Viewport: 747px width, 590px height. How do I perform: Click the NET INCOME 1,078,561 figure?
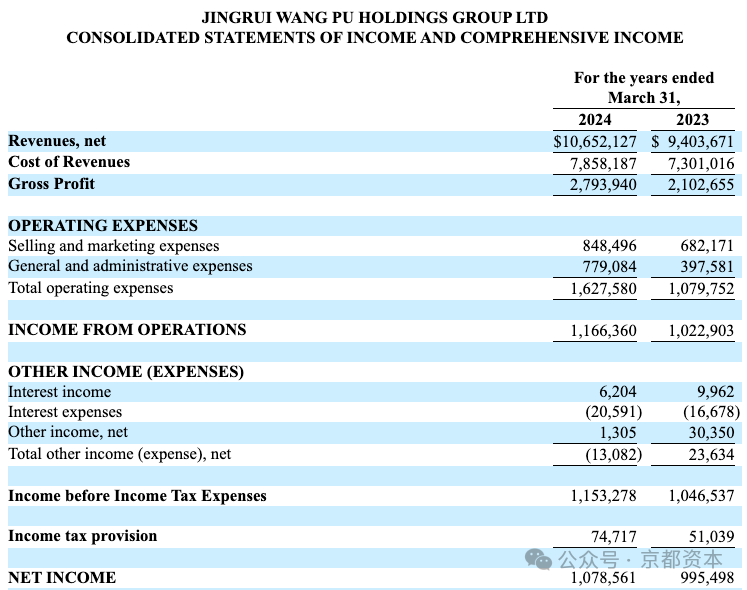click(x=603, y=578)
